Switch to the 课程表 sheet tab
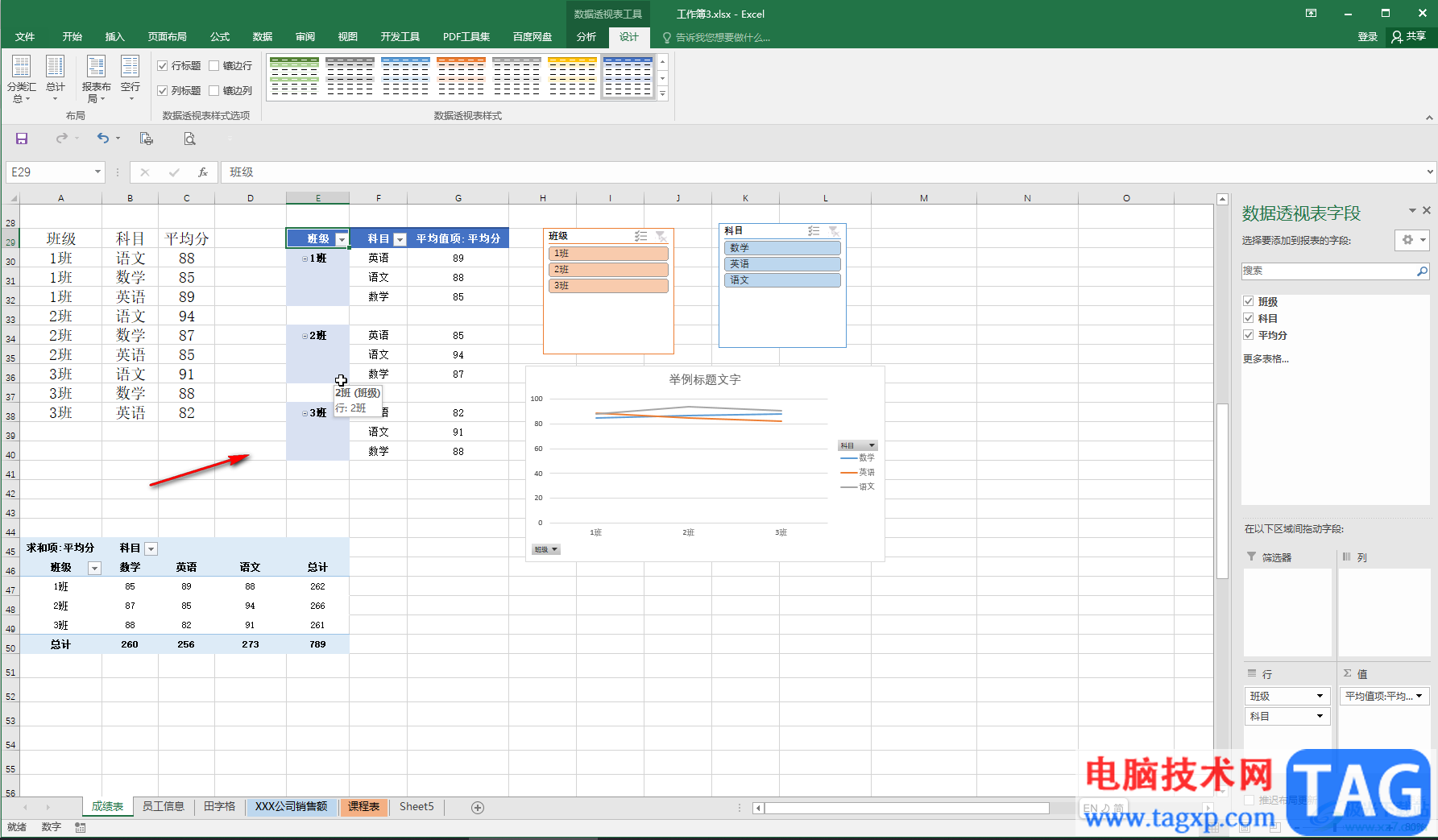This screenshot has height=840, width=1438. (x=364, y=806)
